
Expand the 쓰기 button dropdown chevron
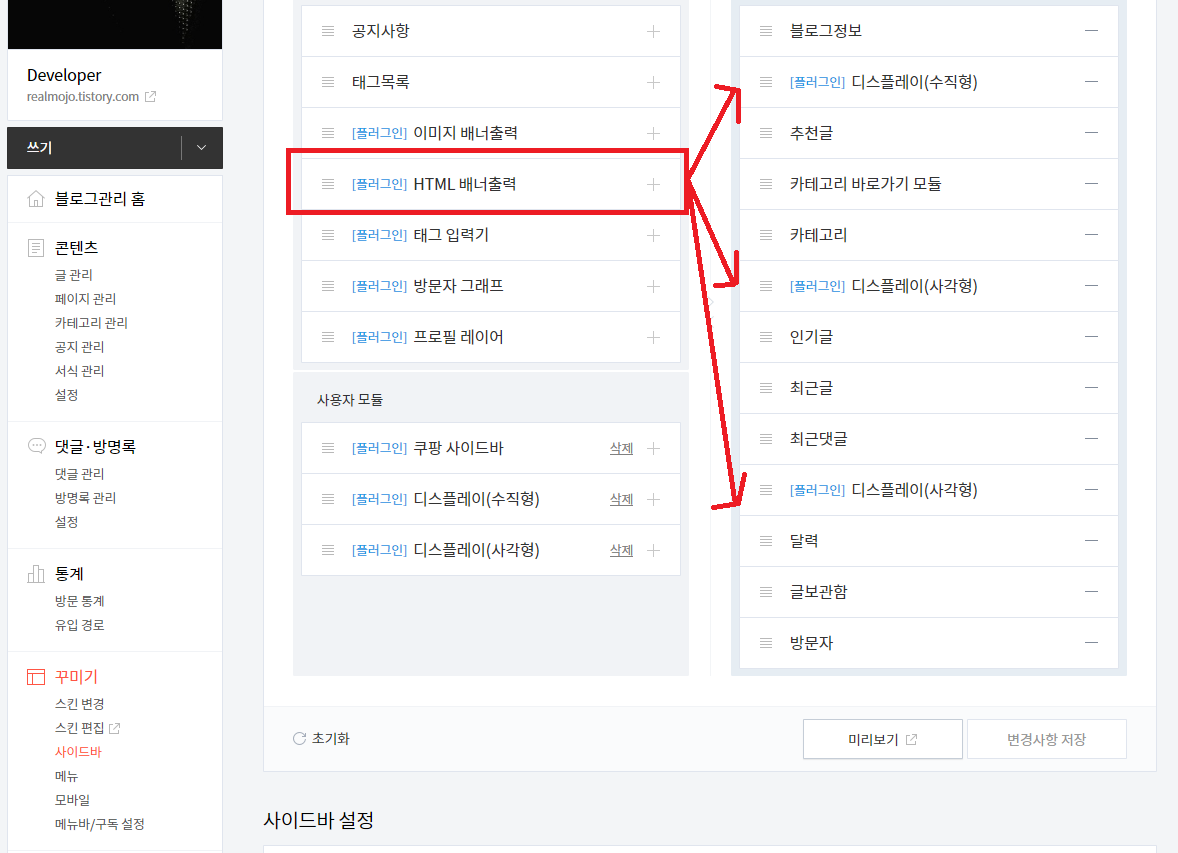[203, 147]
